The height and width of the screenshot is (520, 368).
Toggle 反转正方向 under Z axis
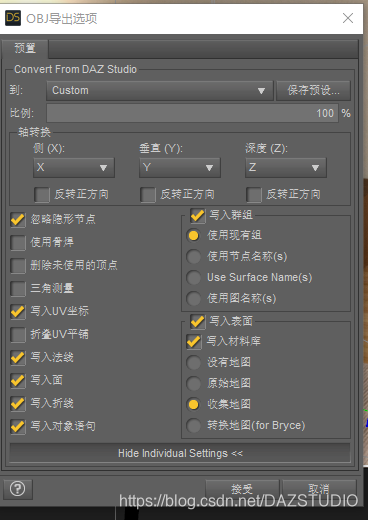pos(254,195)
